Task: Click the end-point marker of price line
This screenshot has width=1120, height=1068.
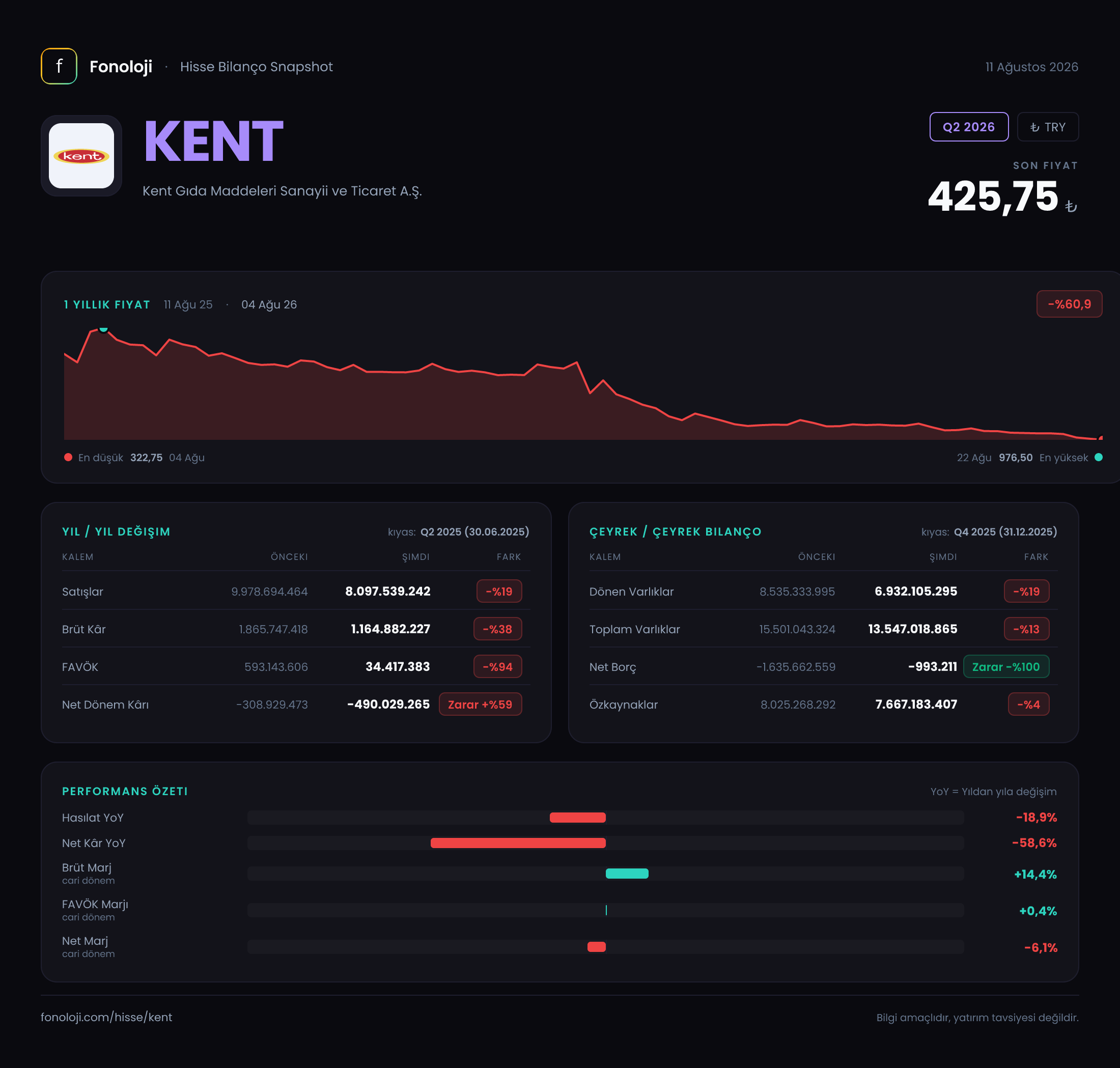Action: click(1101, 438)
